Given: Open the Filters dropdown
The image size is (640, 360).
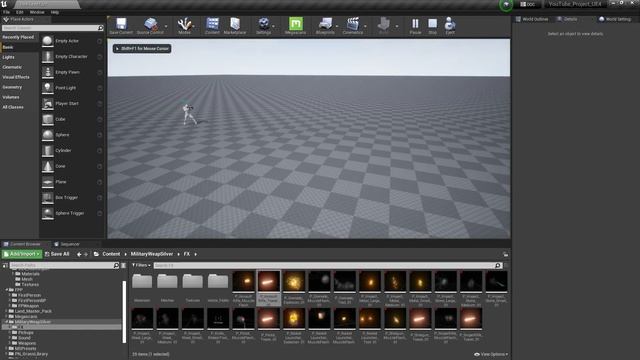Looking at the screenshot, I should point(141,265).
